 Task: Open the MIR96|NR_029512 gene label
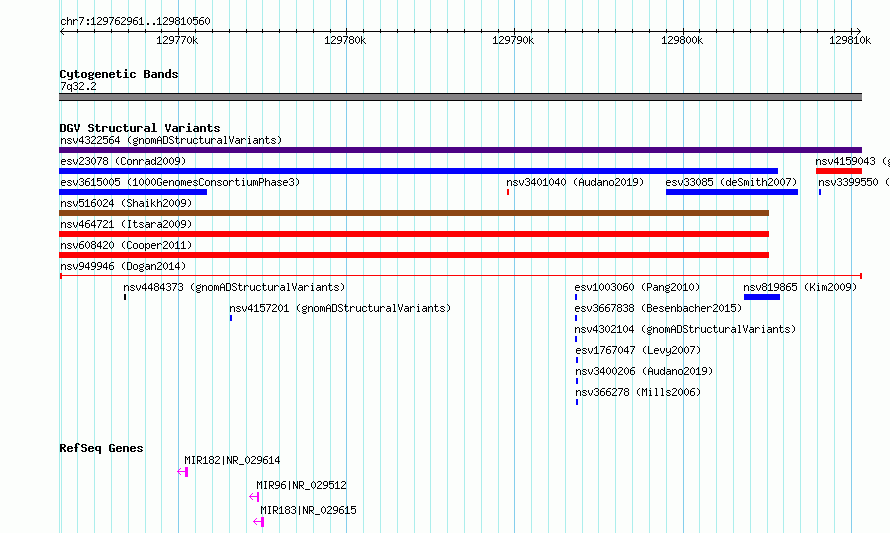(x=301, y=485)
